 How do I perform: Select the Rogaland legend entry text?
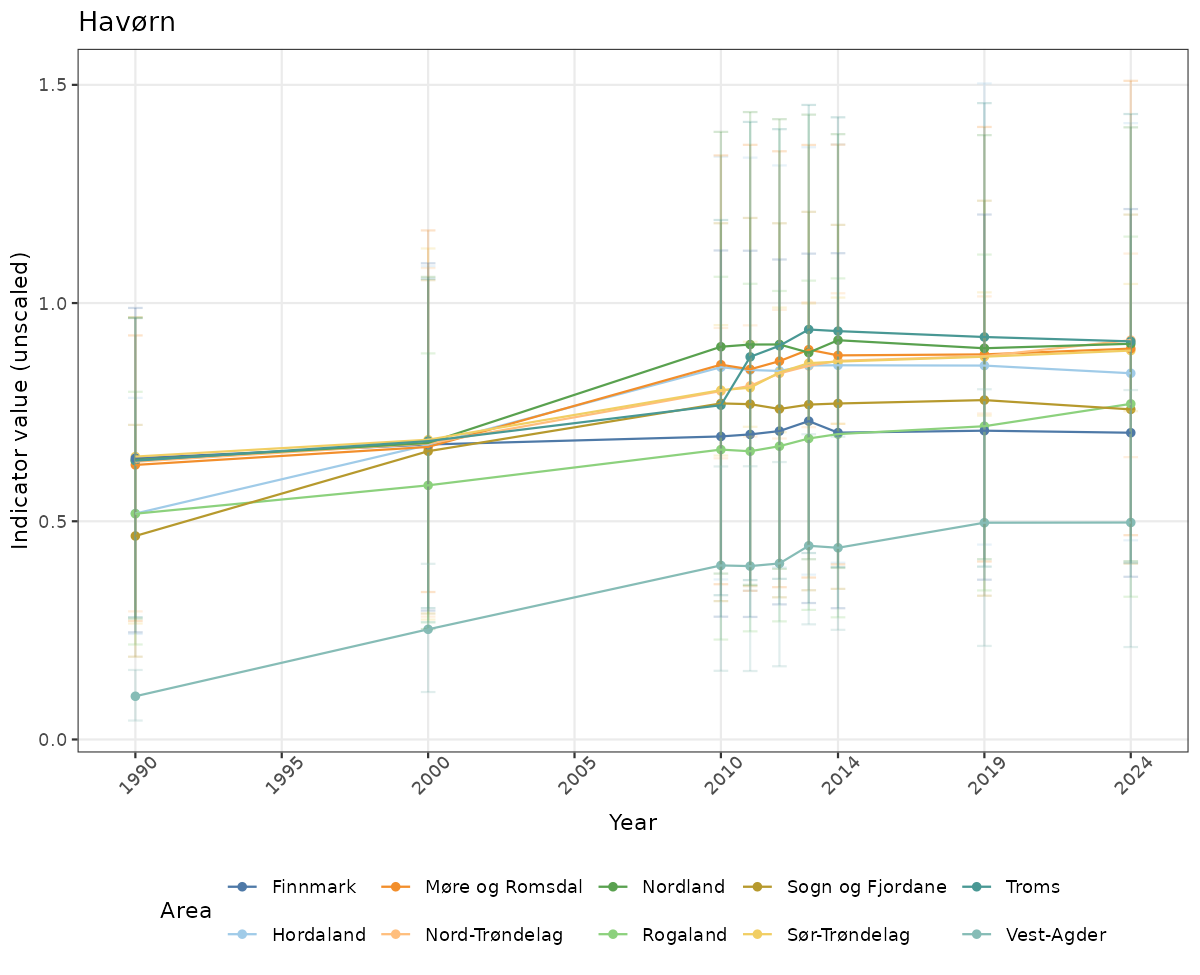(684, 936)
